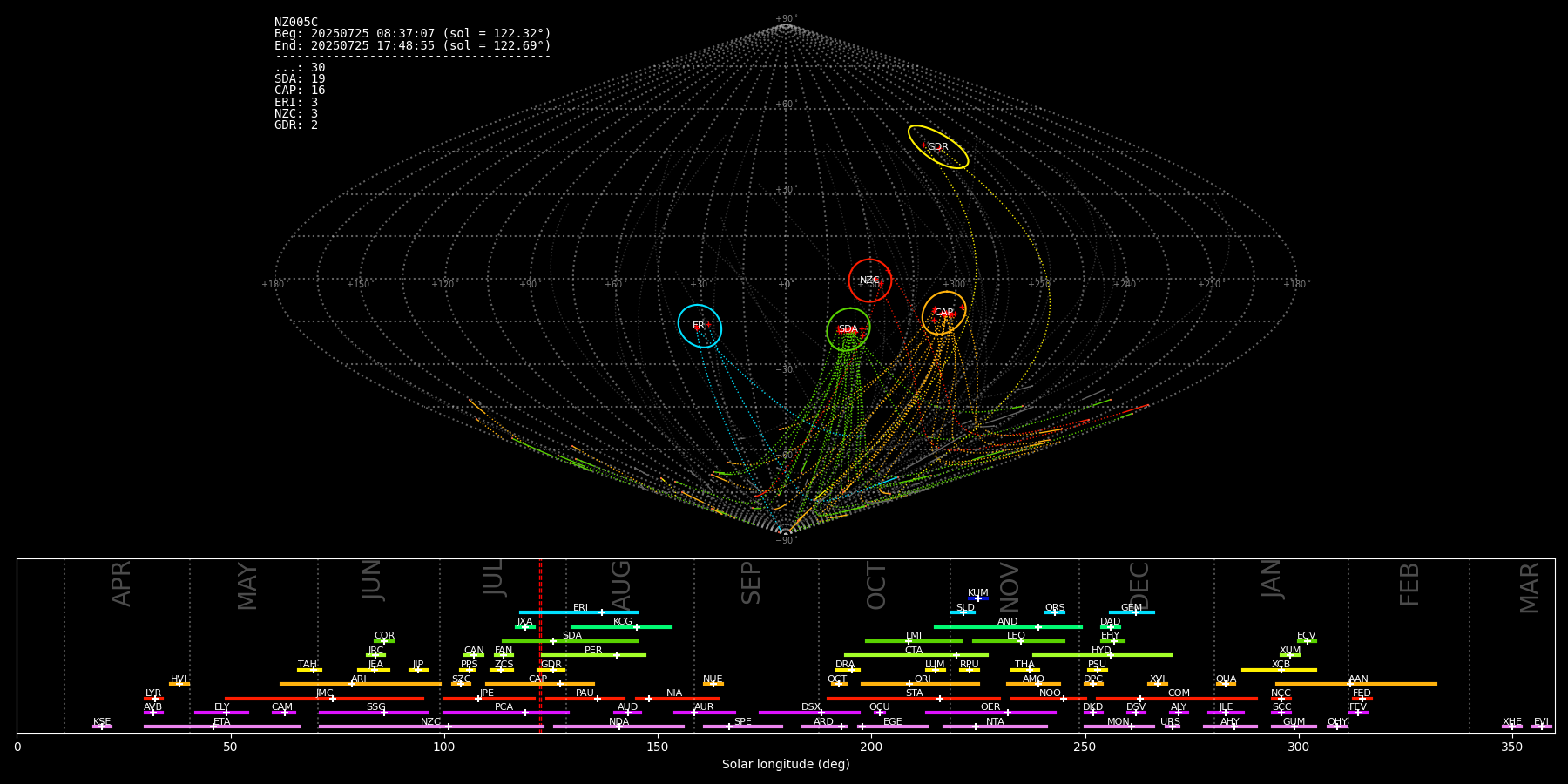The width and height of the screenshot is (1568, 784).
Task: Click the DEC month label in the timeline
Action: point(1139,585)
